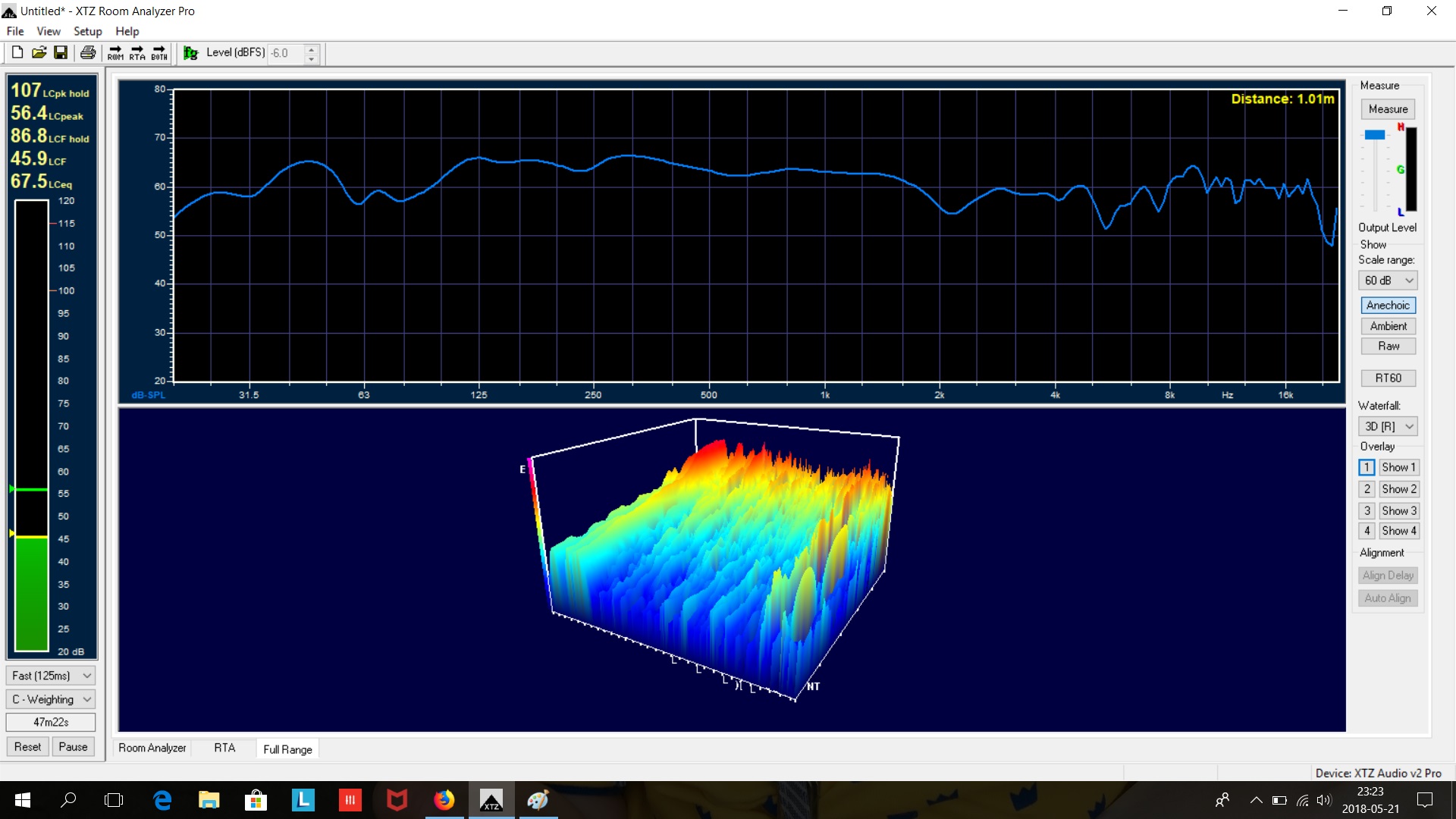This screenshot has height=819, width=1456.
Task: Select Anechoic display mode
Action: [x=1388, y=305]
